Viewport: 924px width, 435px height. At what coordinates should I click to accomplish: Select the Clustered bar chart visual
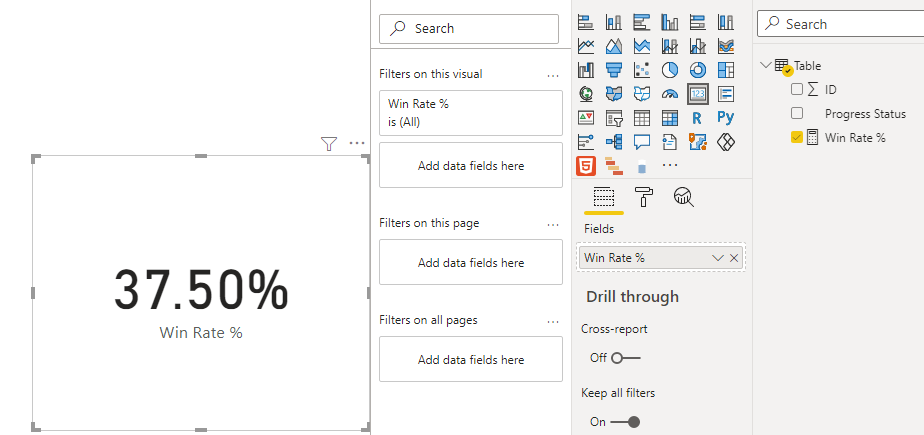tap(642, 22)
